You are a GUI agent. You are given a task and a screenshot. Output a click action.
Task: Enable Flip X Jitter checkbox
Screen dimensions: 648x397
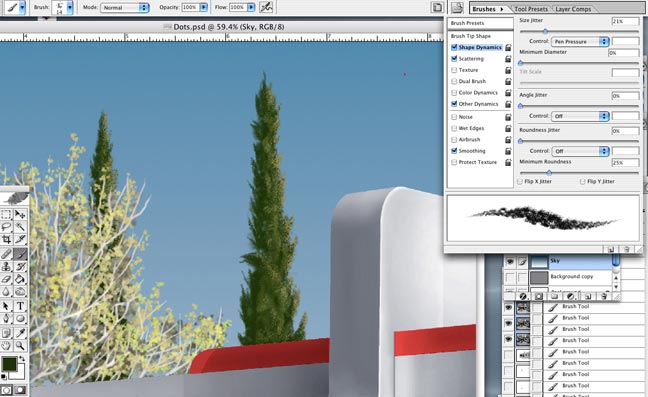tap(520, 181)
